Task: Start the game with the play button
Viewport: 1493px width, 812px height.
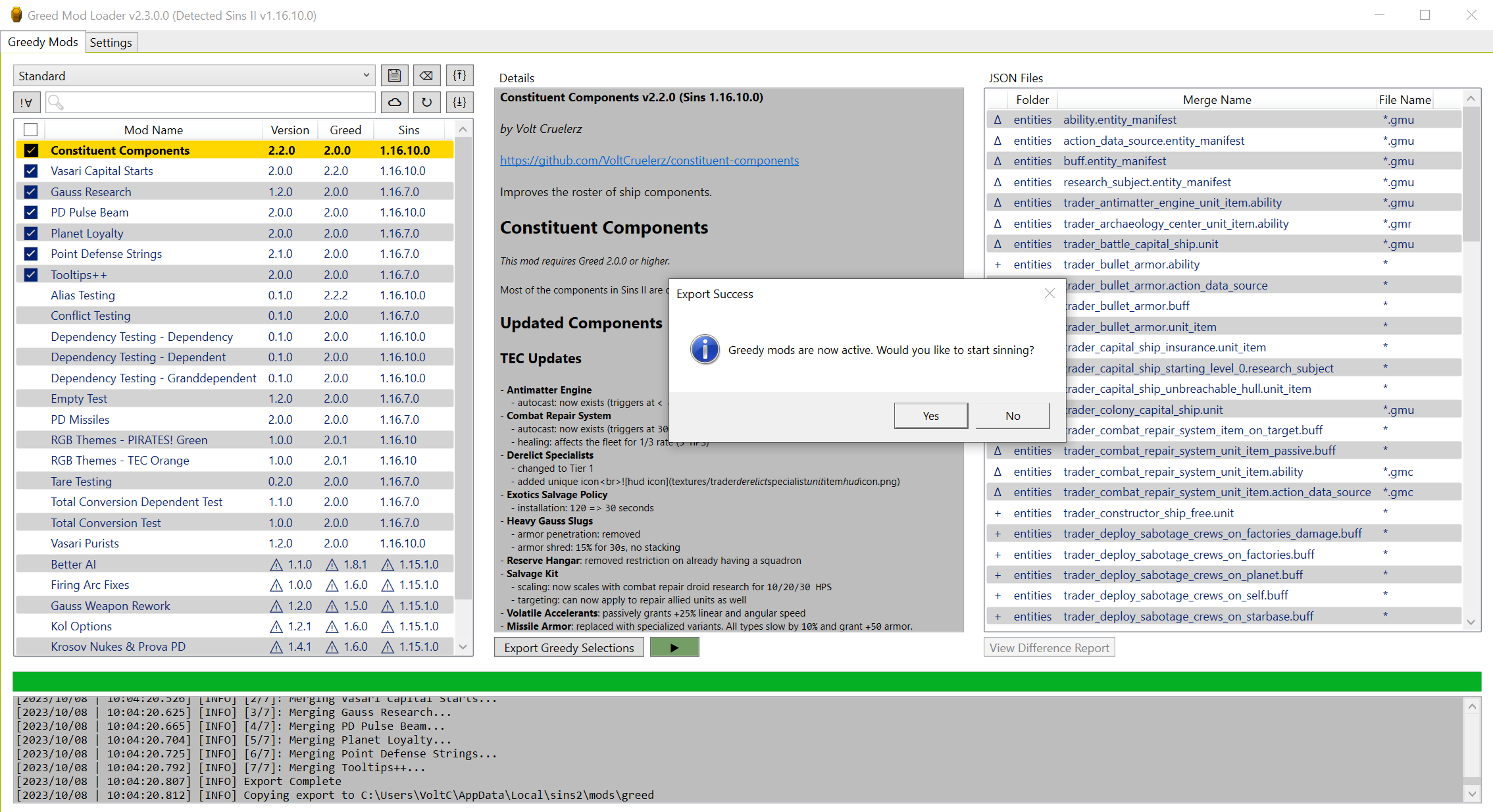Action: 674,647
